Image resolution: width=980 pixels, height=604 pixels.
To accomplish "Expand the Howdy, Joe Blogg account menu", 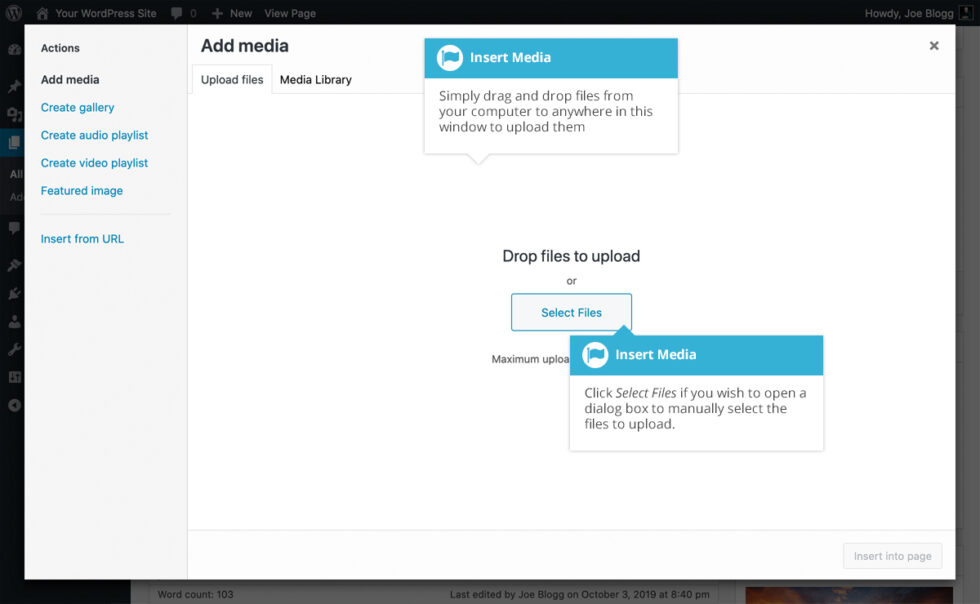I will 912,13.
